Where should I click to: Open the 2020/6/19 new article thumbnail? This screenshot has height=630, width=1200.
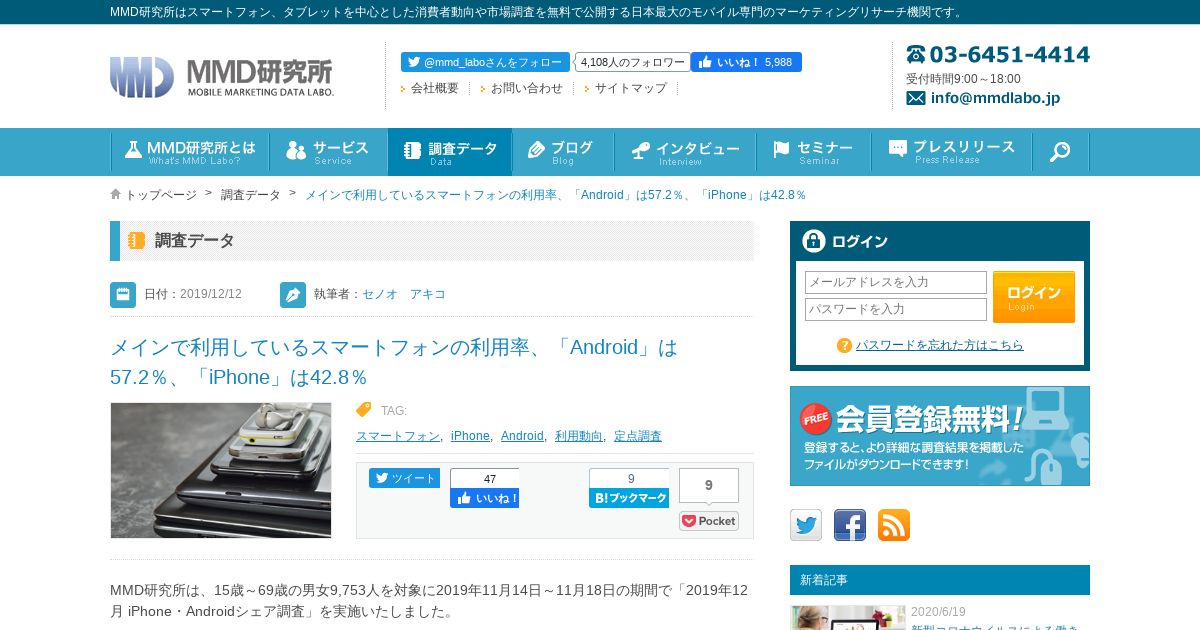(848, 618)
